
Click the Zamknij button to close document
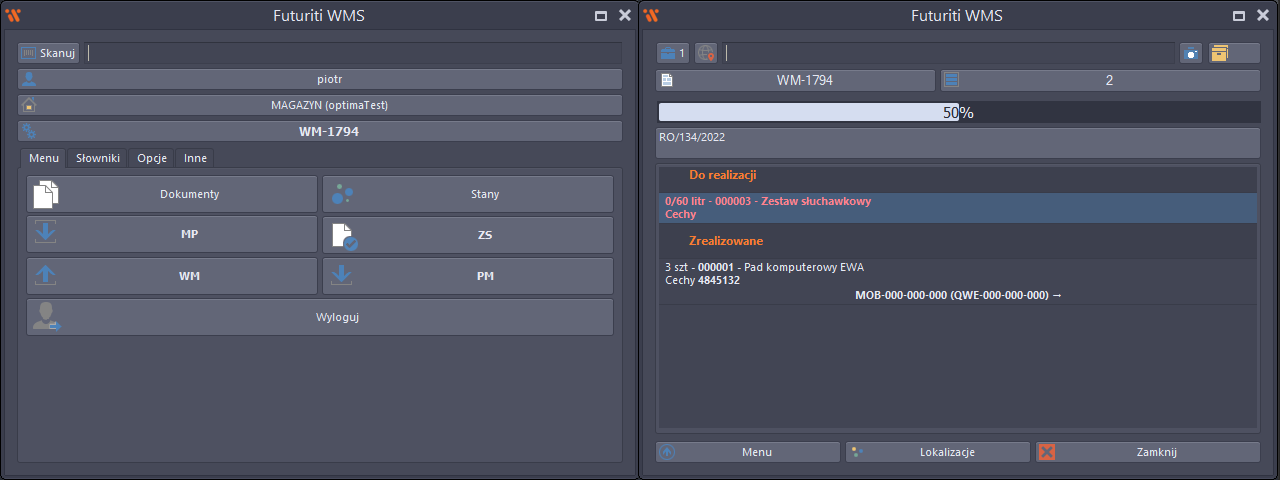coord(1147,452)
